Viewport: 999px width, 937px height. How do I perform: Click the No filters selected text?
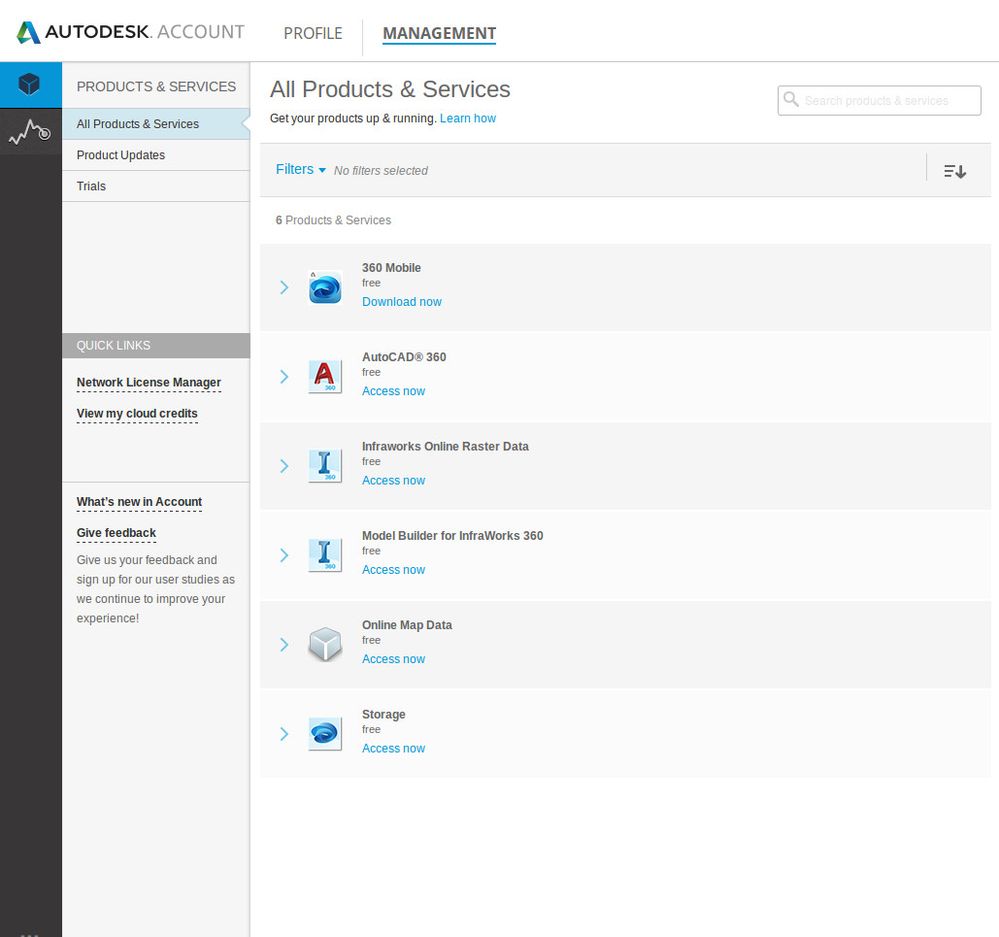coord(380,171)
